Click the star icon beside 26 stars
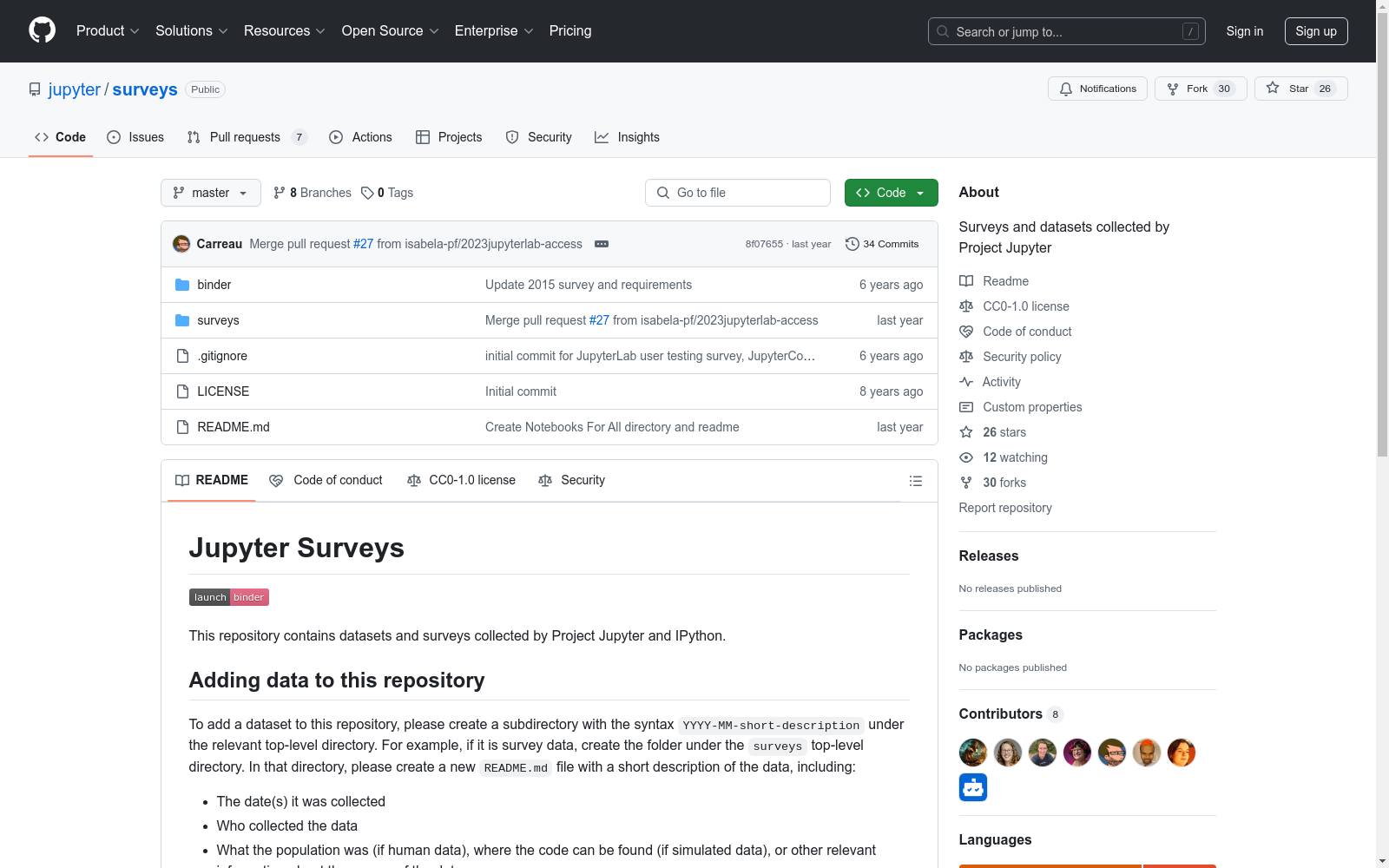This screenshot has height=868, width=1389. (966, 432)
